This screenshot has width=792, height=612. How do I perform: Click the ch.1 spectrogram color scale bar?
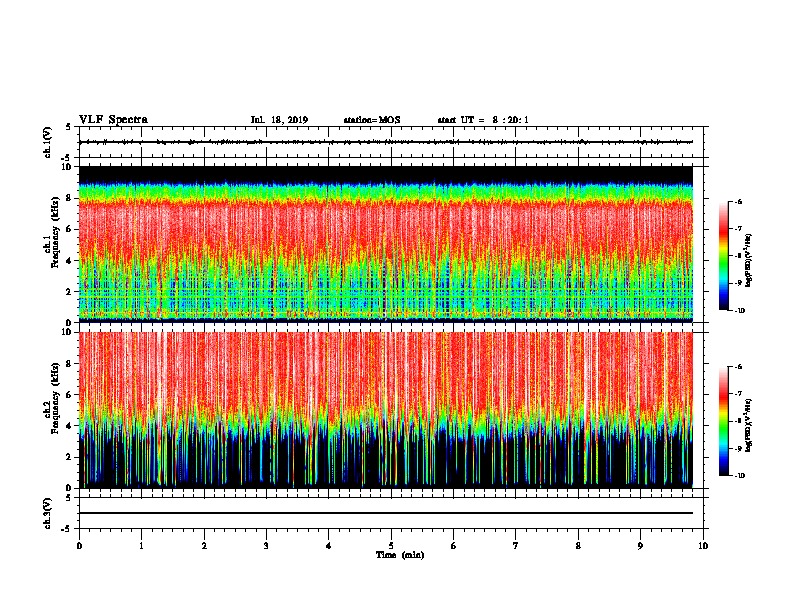[x=724, y=256]
